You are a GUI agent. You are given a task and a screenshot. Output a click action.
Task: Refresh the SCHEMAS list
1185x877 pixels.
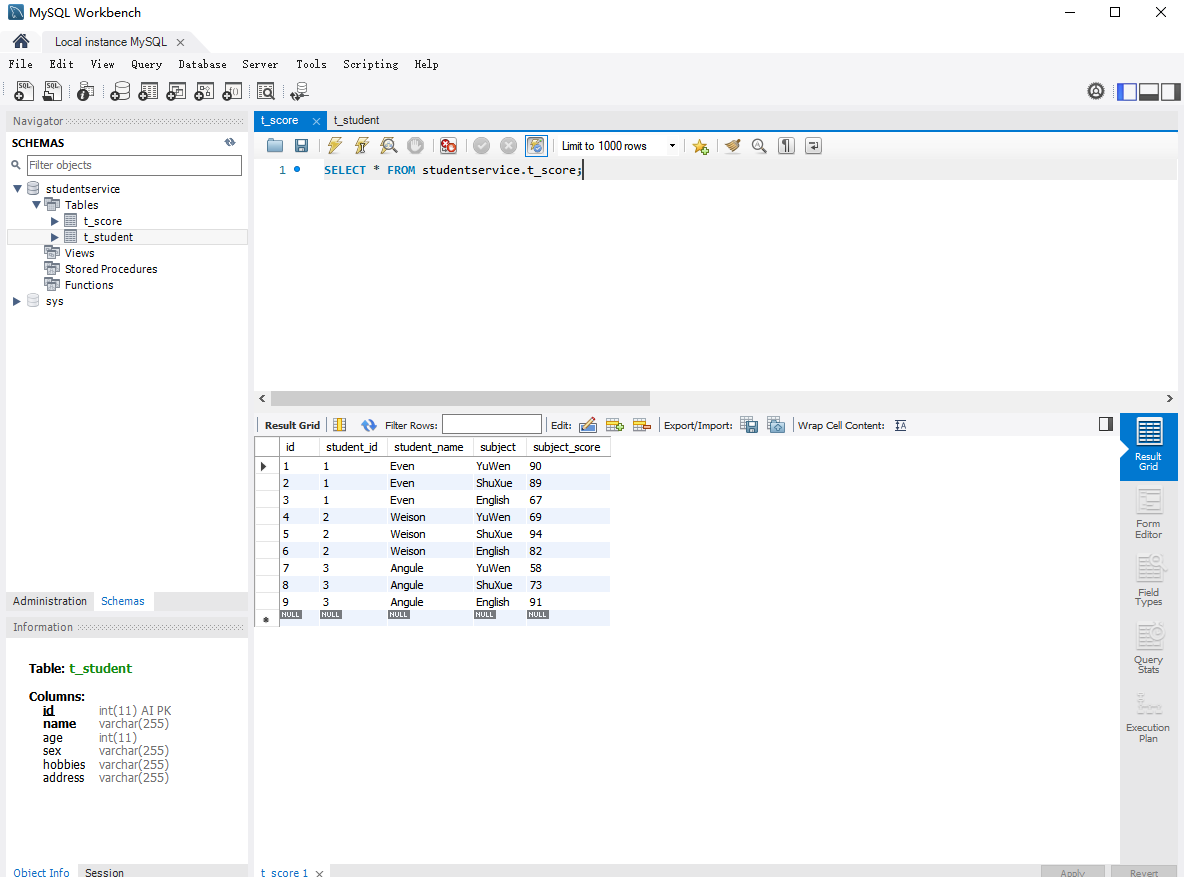(x=230, y=142)
